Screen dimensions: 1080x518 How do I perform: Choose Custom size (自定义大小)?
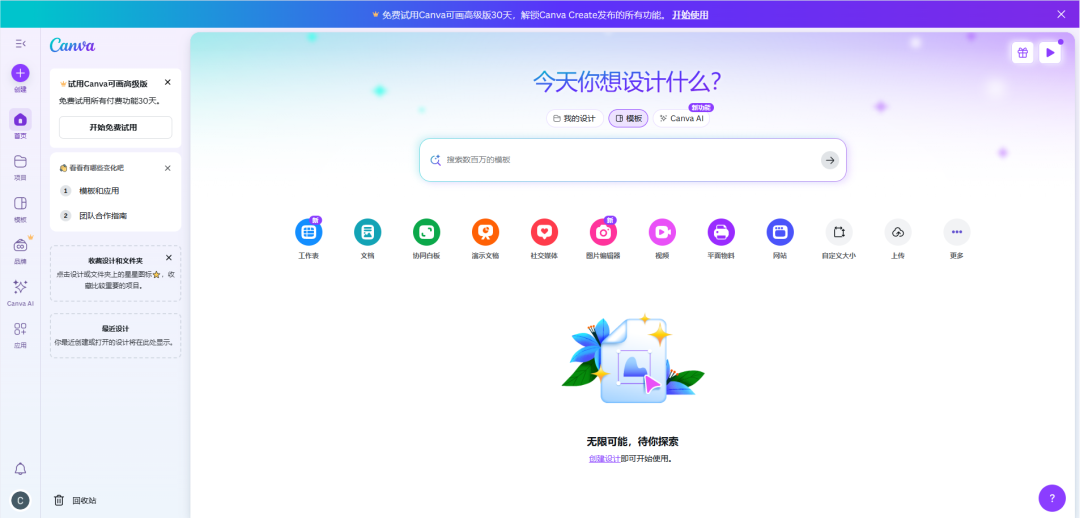tap(839, 232)
